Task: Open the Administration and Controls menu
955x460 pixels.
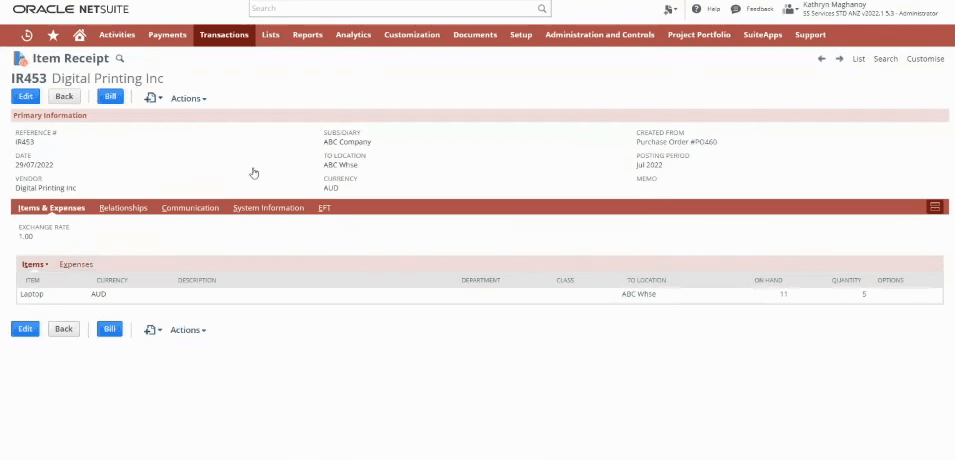Action: [x=600, y=35]
